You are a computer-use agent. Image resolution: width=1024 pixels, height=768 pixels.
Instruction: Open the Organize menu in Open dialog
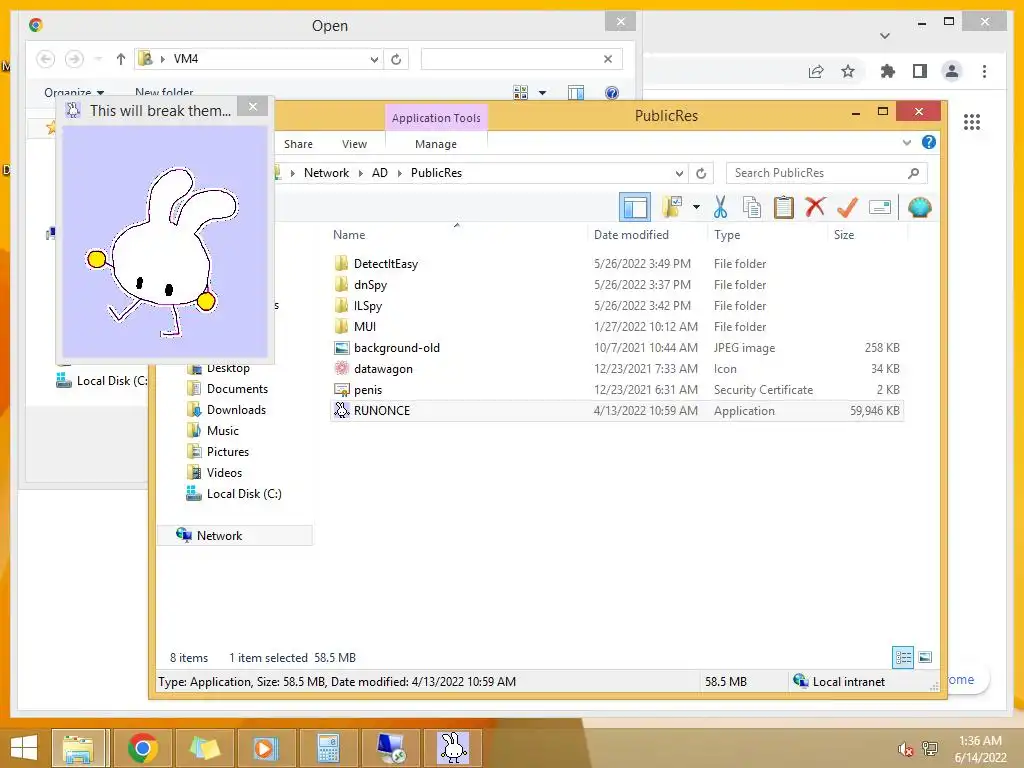[x=74, y=93]
